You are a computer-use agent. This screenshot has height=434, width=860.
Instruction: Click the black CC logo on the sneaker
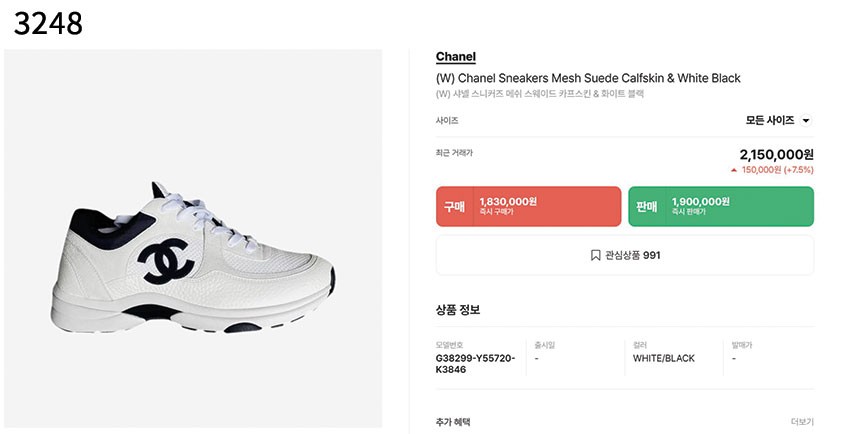coord(166,261)
